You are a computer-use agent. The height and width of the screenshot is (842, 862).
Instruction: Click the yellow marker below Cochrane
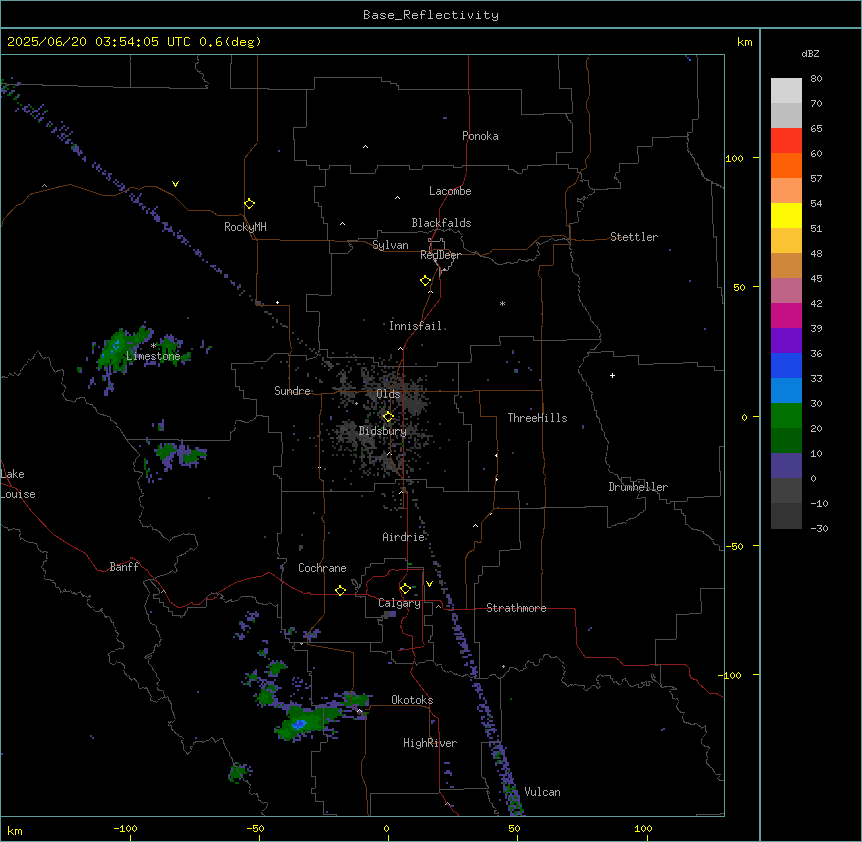pos(340,590)
